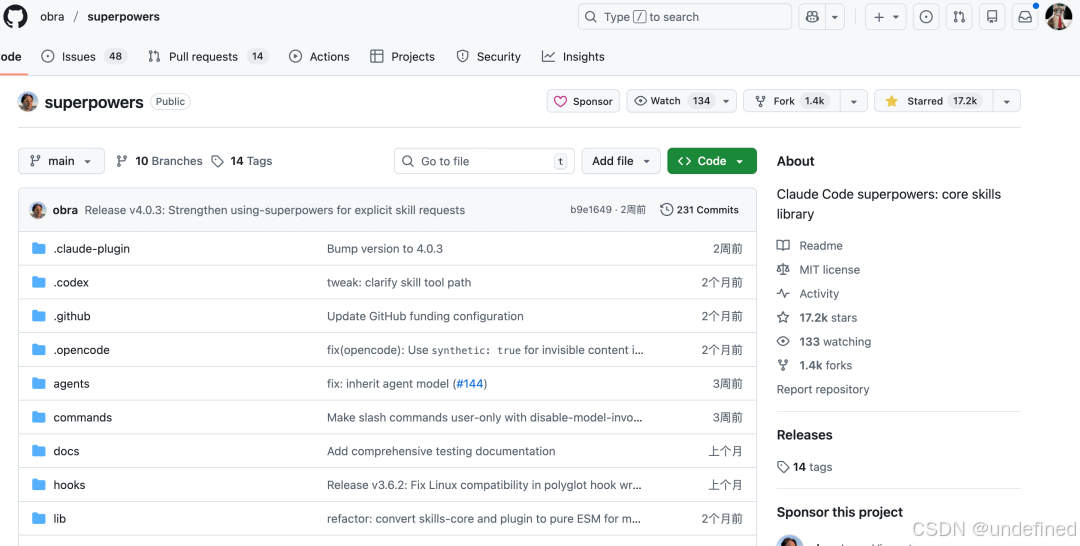This screenshot has height=546, width=1080.
Task: Switch to the Projects tab
Action: 402,56
